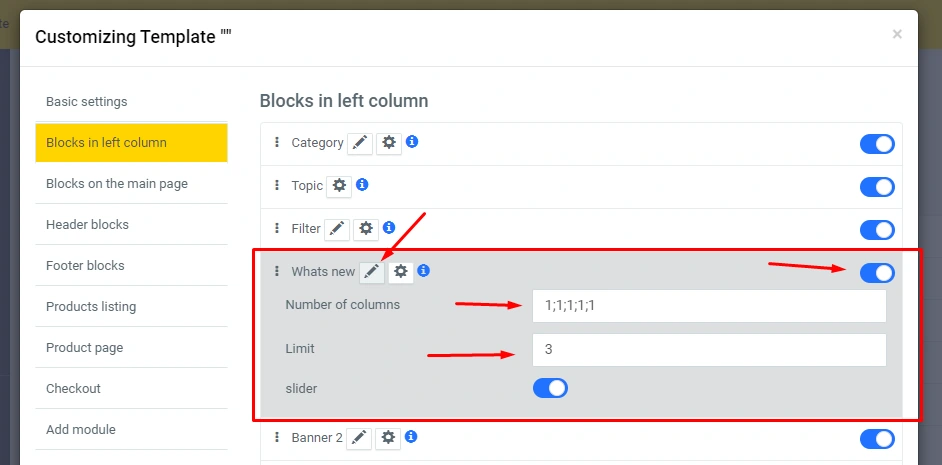The image size is (942, 465).
Task: Click the Category block edit pencil icon
Action: [x=360, y=143]
